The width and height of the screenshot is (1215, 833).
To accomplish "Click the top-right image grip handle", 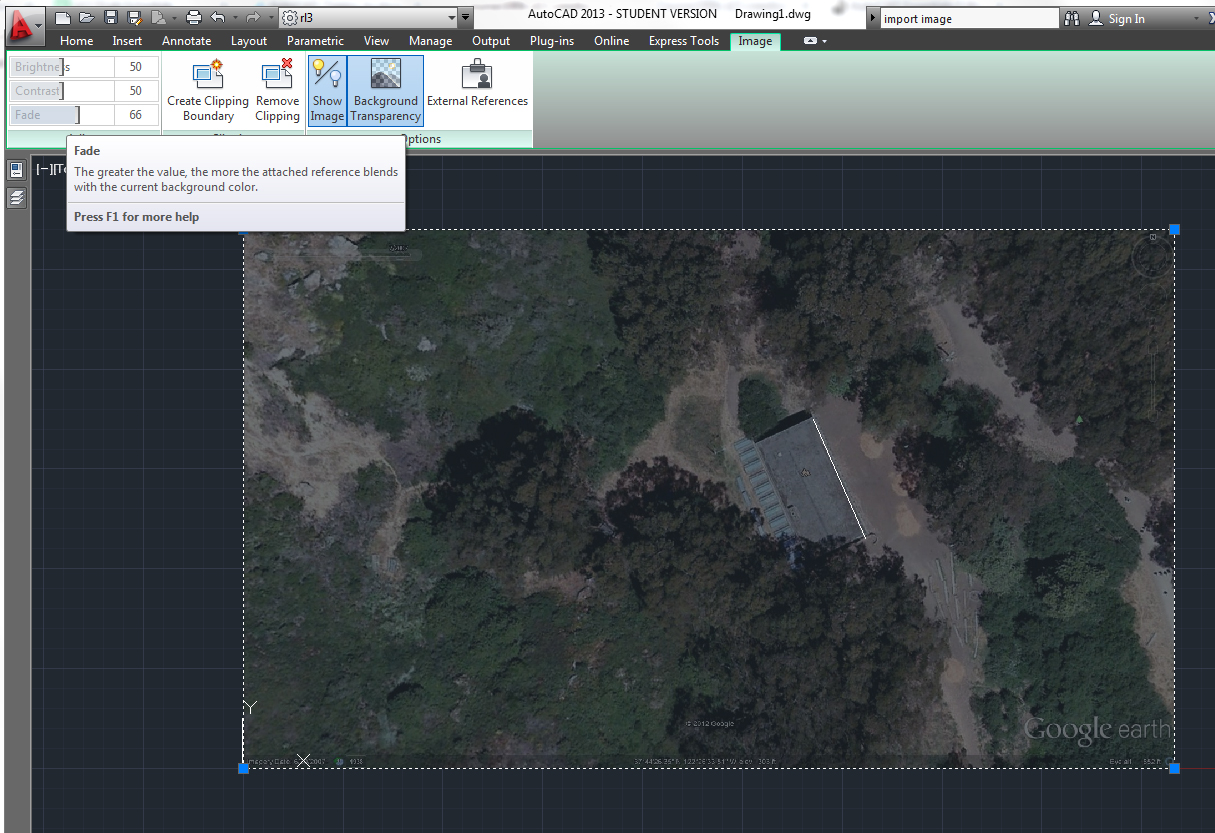I will click(x=1174, y=230).
